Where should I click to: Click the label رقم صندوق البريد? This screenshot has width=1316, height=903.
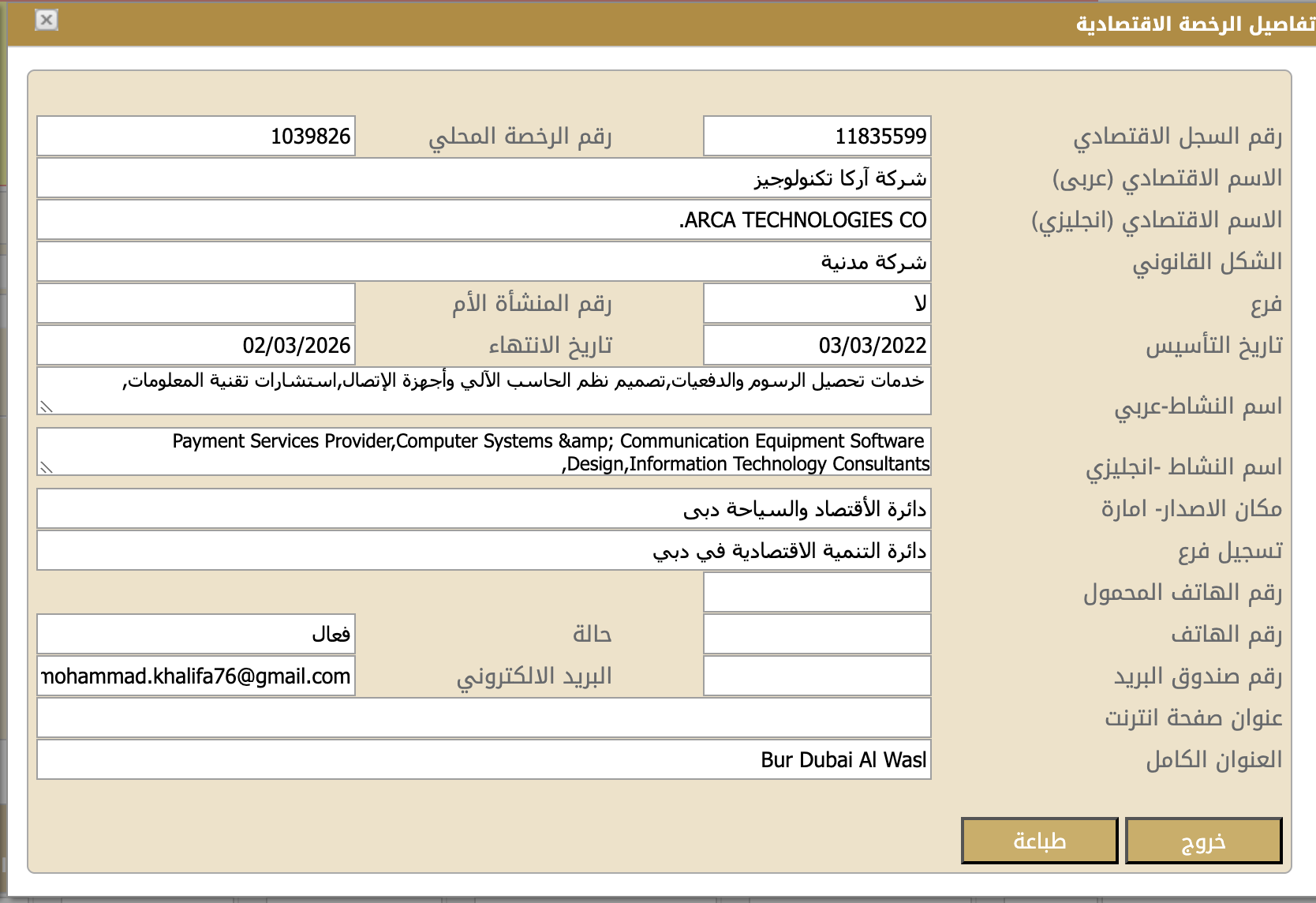[x=1198, y=676]
